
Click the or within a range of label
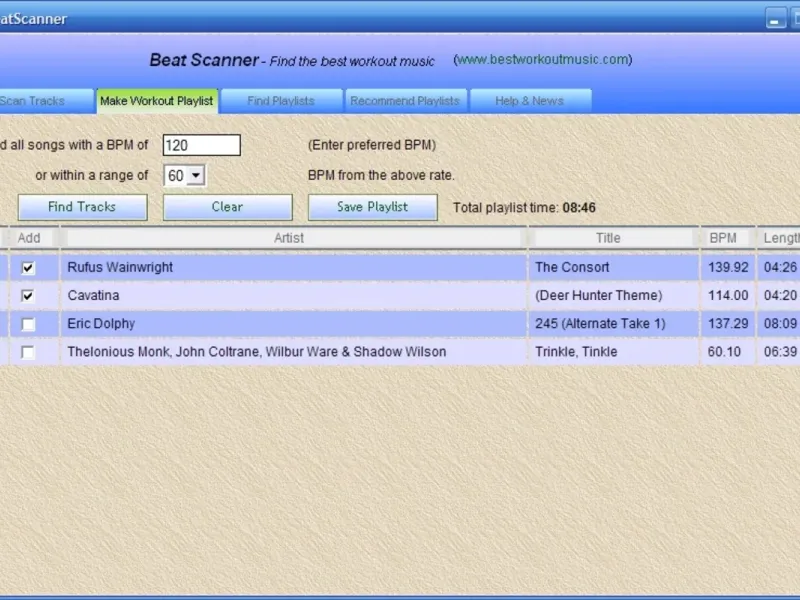[x=92, y=175]
